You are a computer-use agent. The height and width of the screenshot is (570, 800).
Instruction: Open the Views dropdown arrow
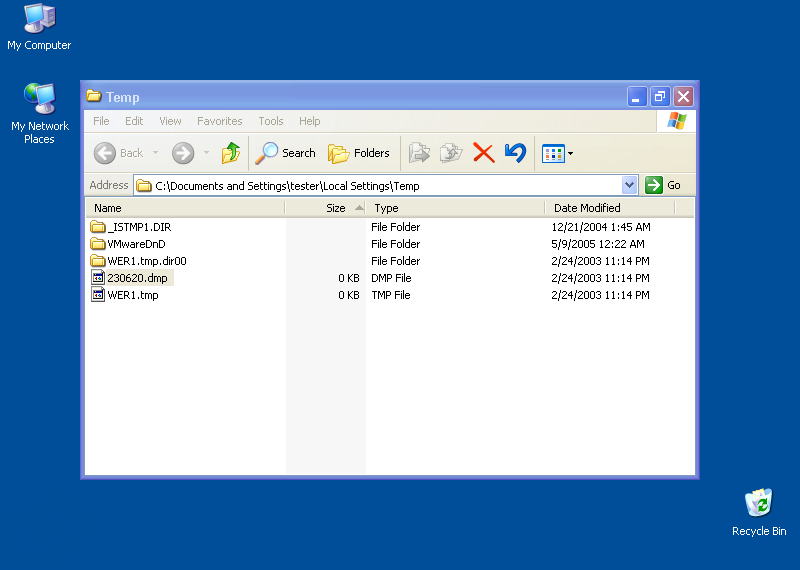[570, 153]
